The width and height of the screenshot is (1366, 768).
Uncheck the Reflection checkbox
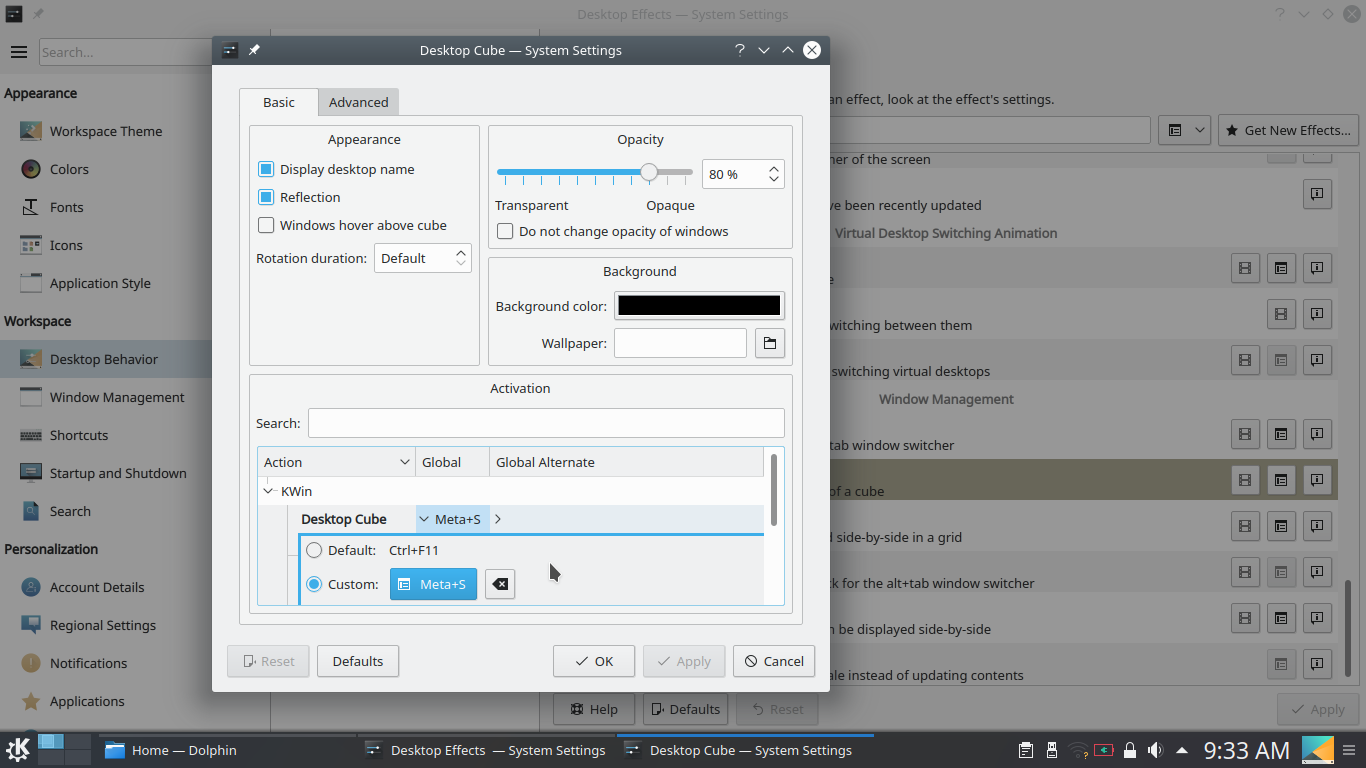(x=266, y=197)
